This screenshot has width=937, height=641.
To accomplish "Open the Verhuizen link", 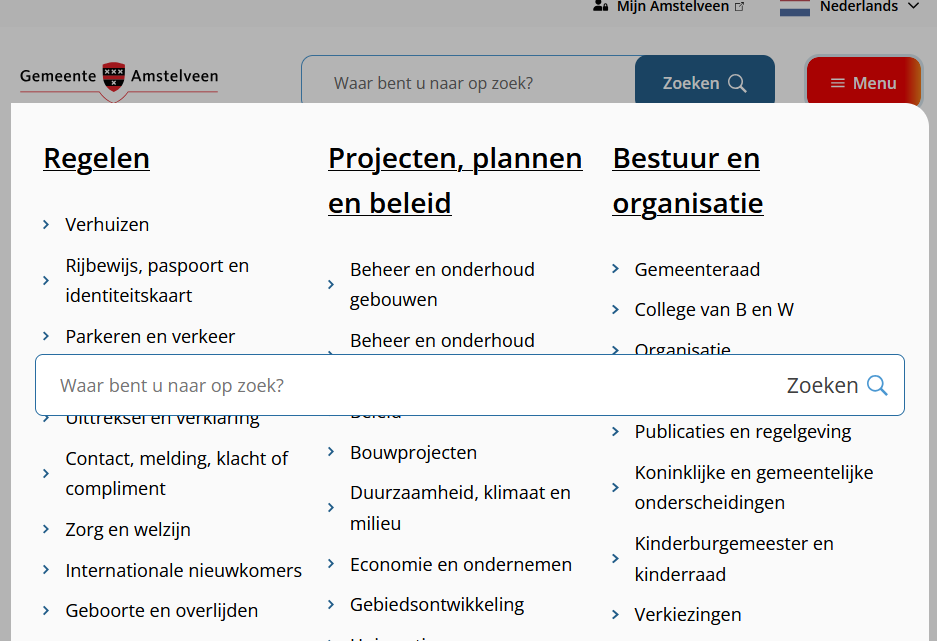I will [107, 225].
